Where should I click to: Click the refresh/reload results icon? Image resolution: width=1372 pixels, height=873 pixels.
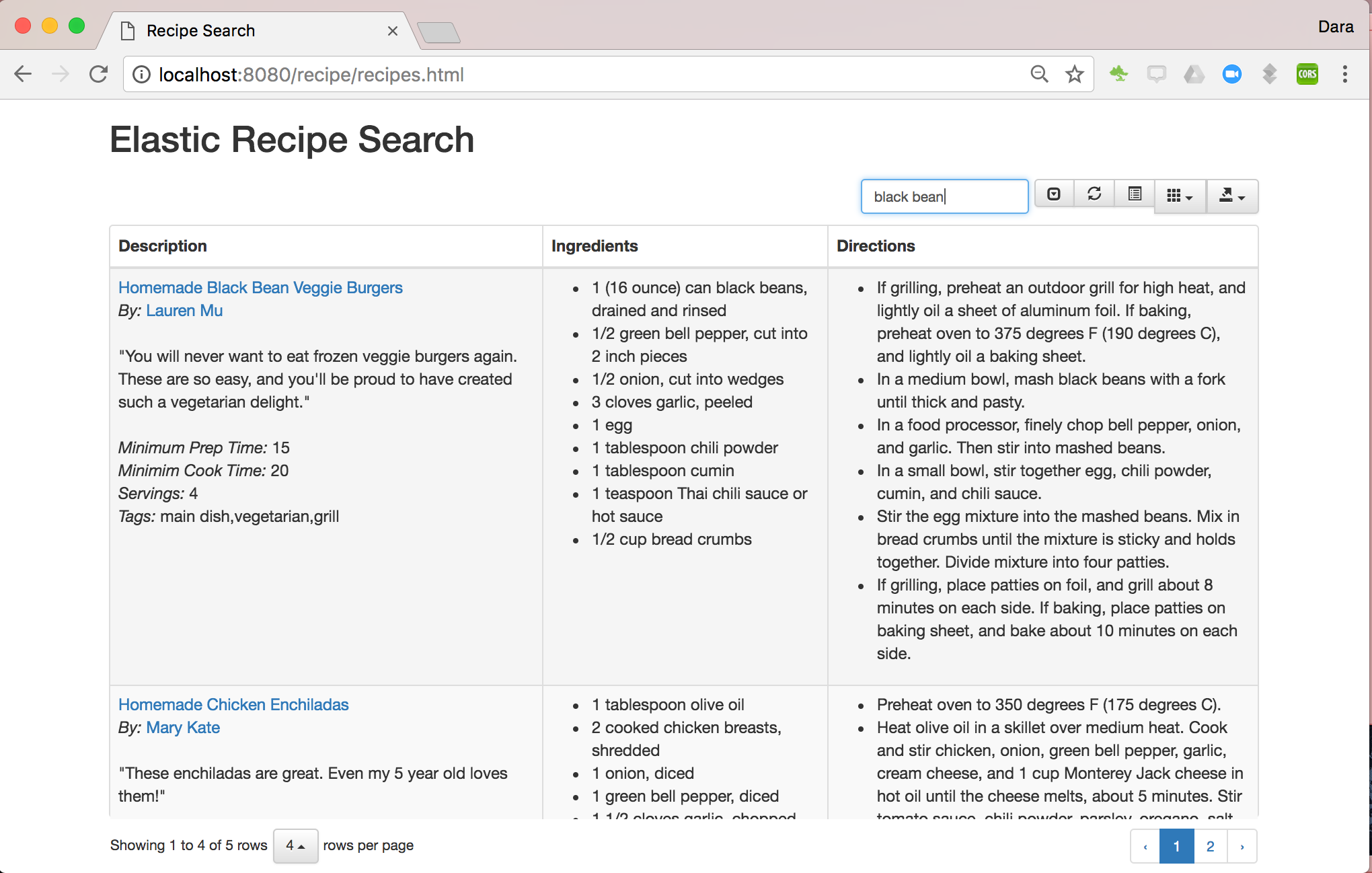[1095, 196]
